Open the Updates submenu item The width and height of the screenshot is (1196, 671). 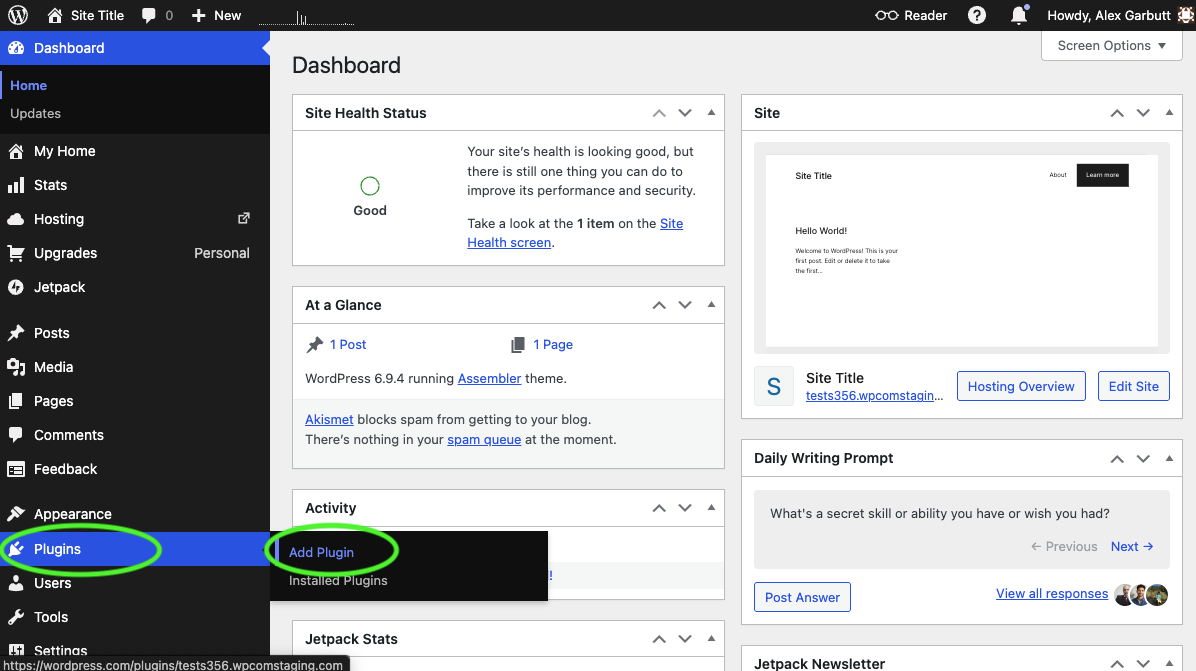[35, 114]
